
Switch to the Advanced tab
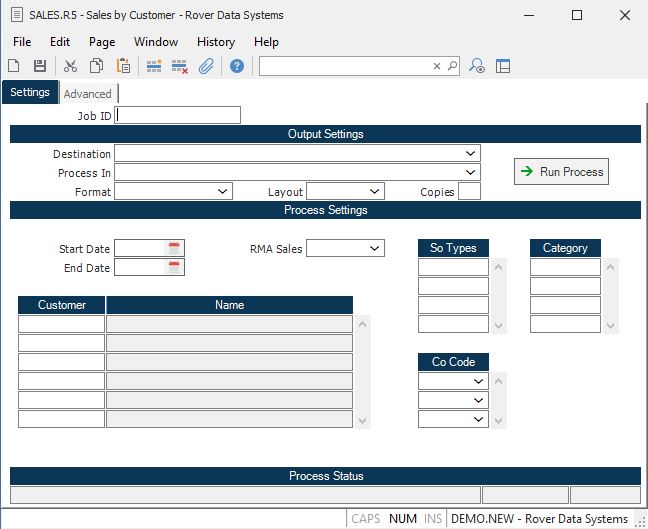pos(88,94)
